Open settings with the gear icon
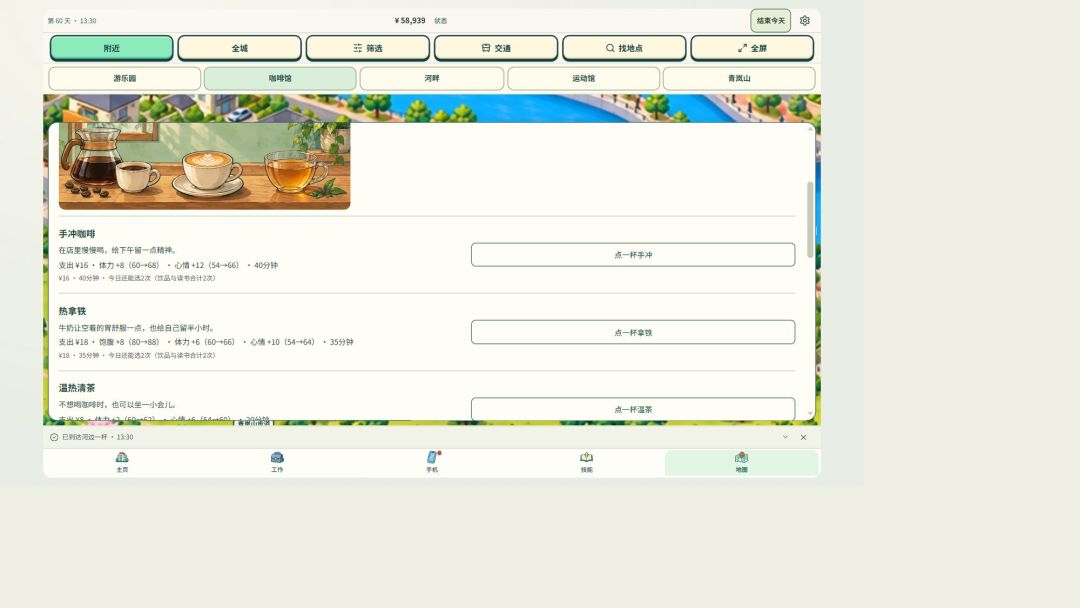The width and height of the screenshot is (1080, 608). (x=804, y=21)
